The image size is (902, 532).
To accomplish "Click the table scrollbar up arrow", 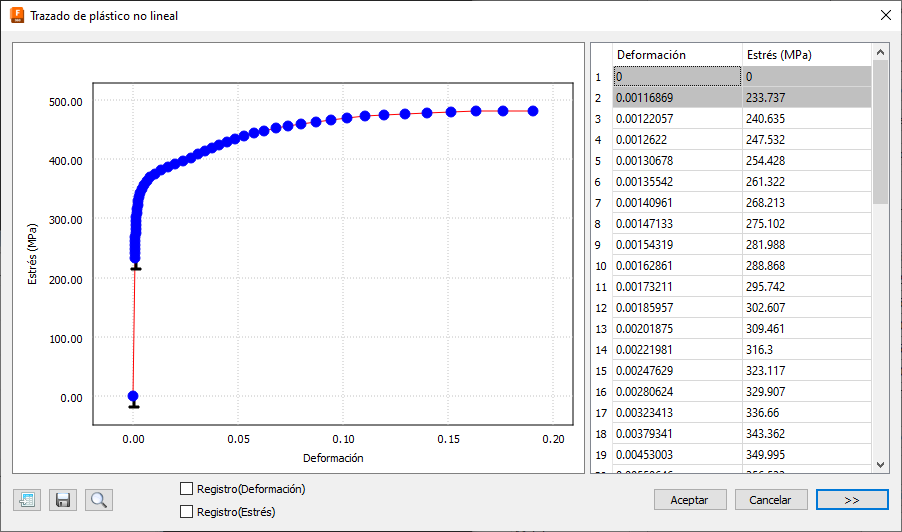I will point(880,52).
